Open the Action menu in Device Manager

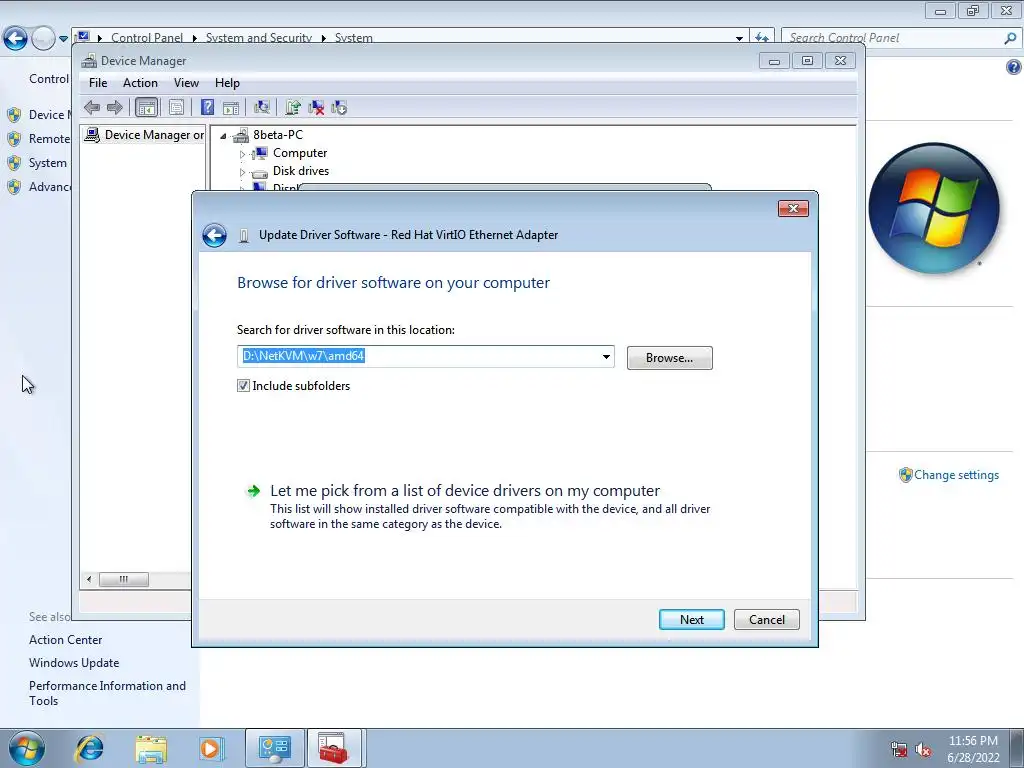click(x=140, y=83)
